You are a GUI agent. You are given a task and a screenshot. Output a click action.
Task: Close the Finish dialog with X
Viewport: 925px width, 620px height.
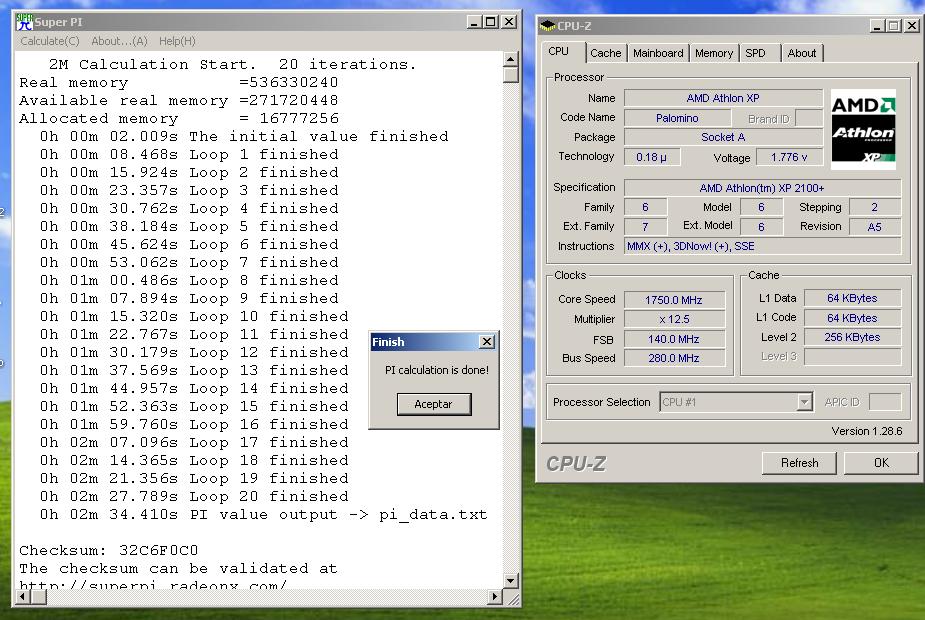(x=487, y=342)
